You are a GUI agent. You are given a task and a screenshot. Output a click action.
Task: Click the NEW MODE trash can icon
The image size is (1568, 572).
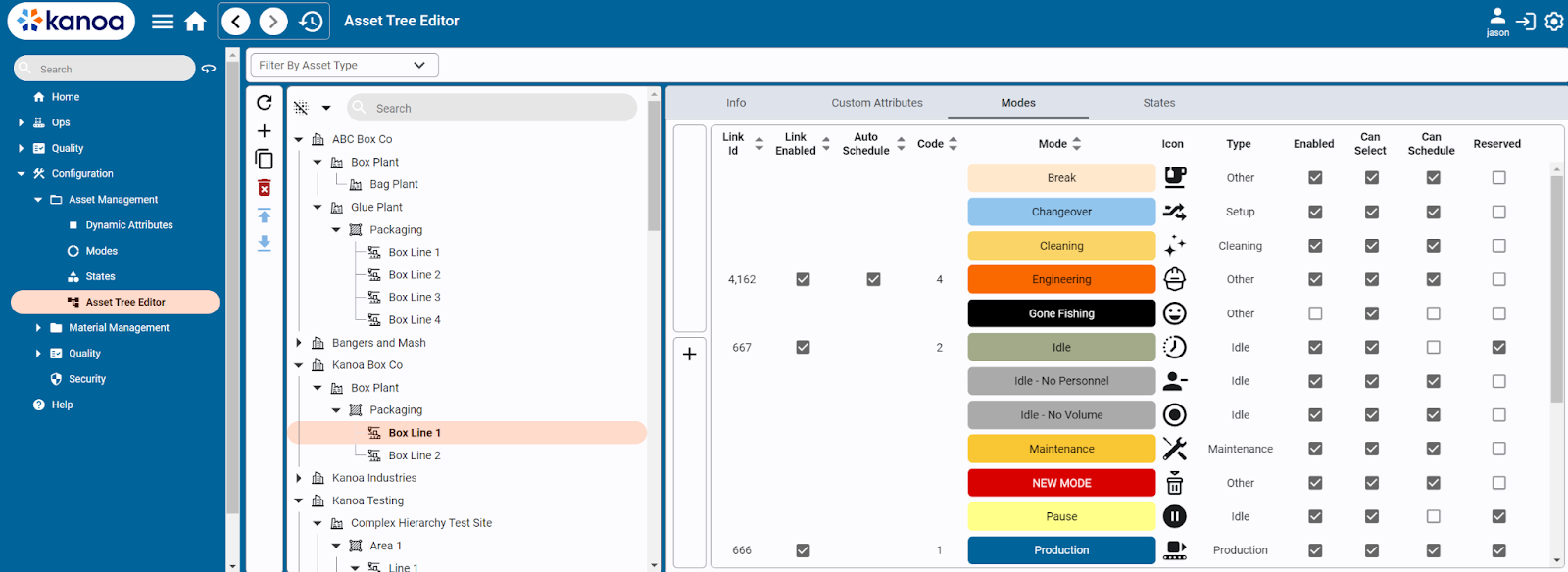click(x=1174, y=483)
